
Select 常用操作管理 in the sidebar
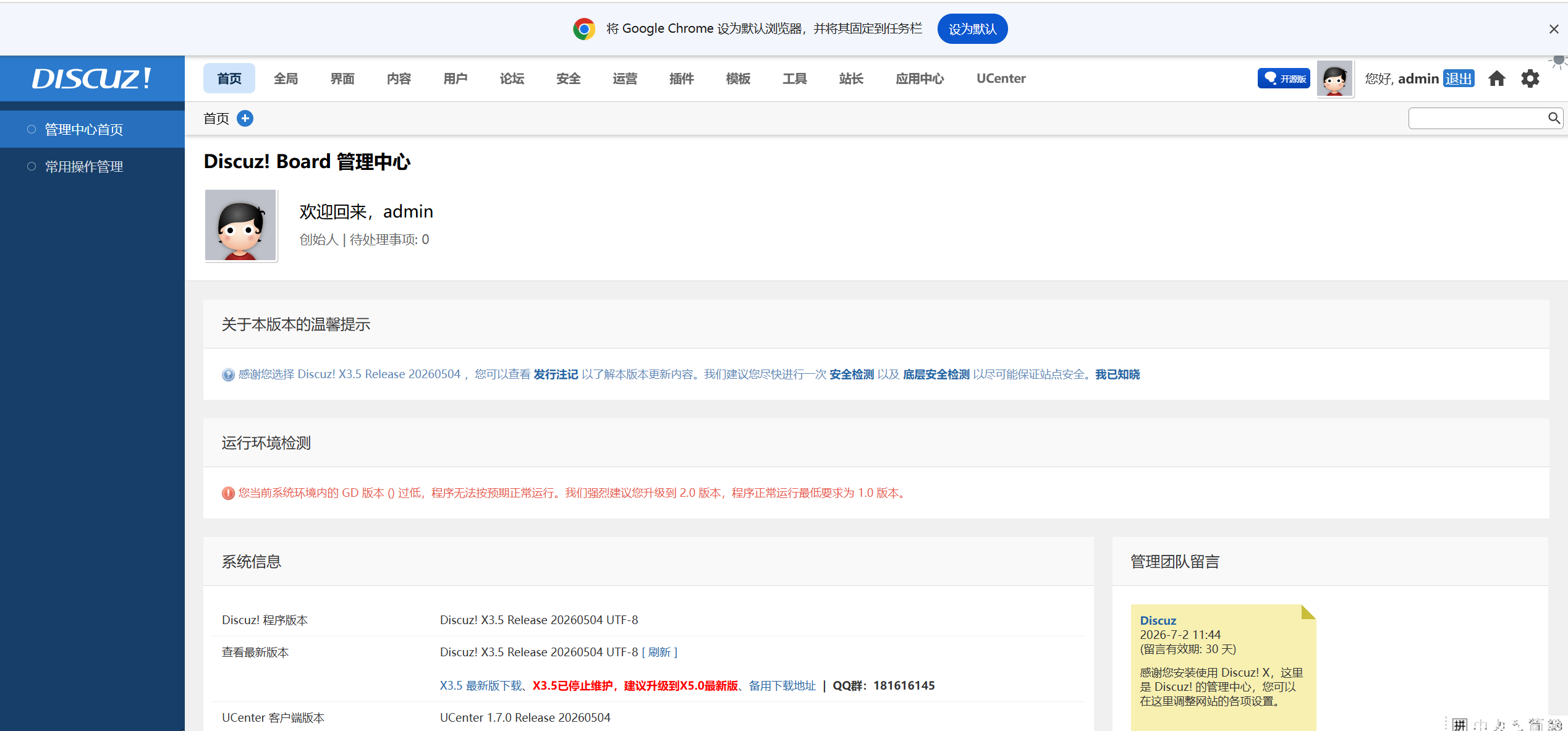[x=92, y=166]
